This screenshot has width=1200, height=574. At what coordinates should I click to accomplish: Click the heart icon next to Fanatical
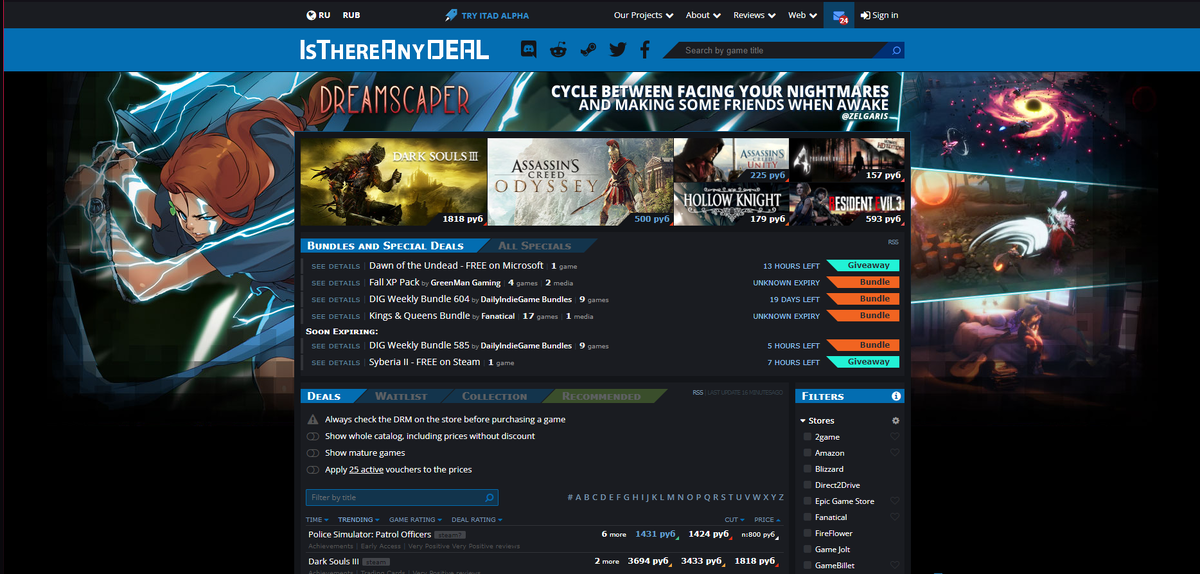(x=895, y=517)
